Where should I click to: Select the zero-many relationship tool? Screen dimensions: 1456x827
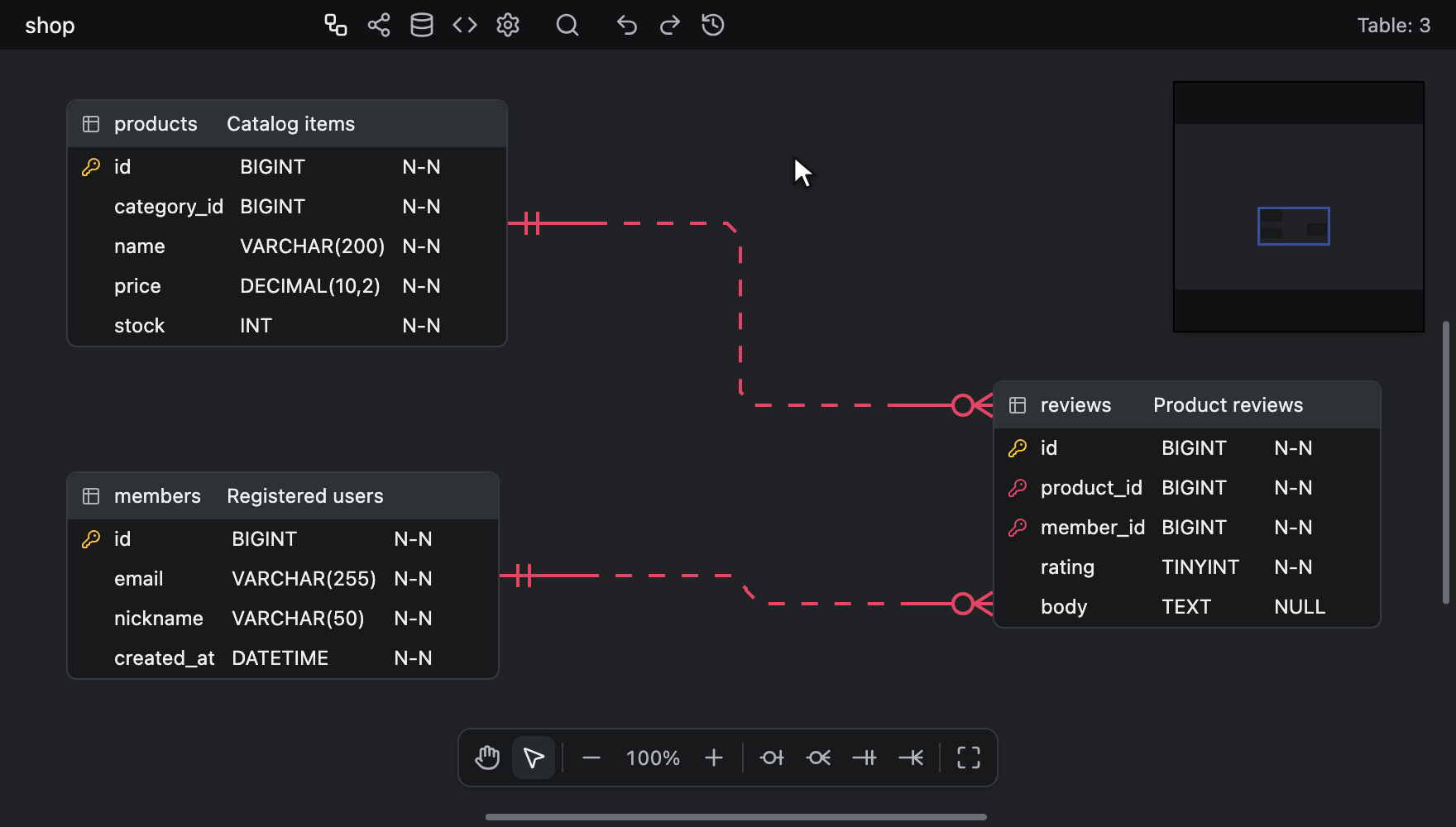click(x=818, y=758)
